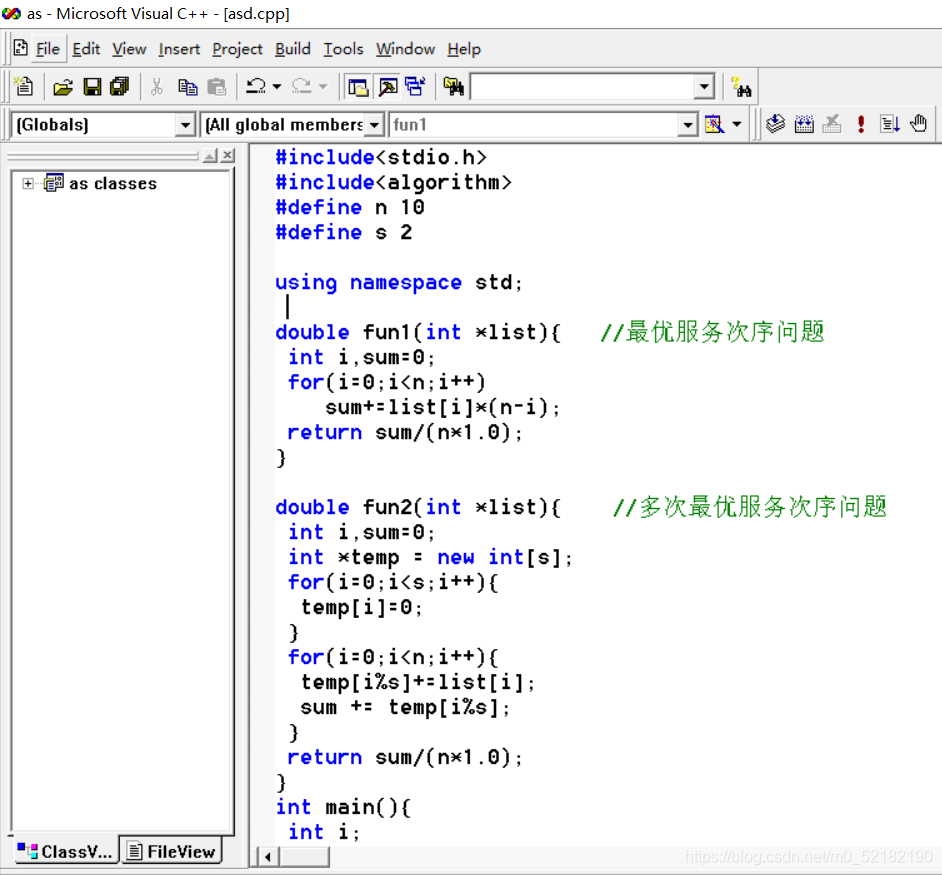Click the Paste clipboard icon
The width and height of the screenshot is (942, 875).
[216, 87]
